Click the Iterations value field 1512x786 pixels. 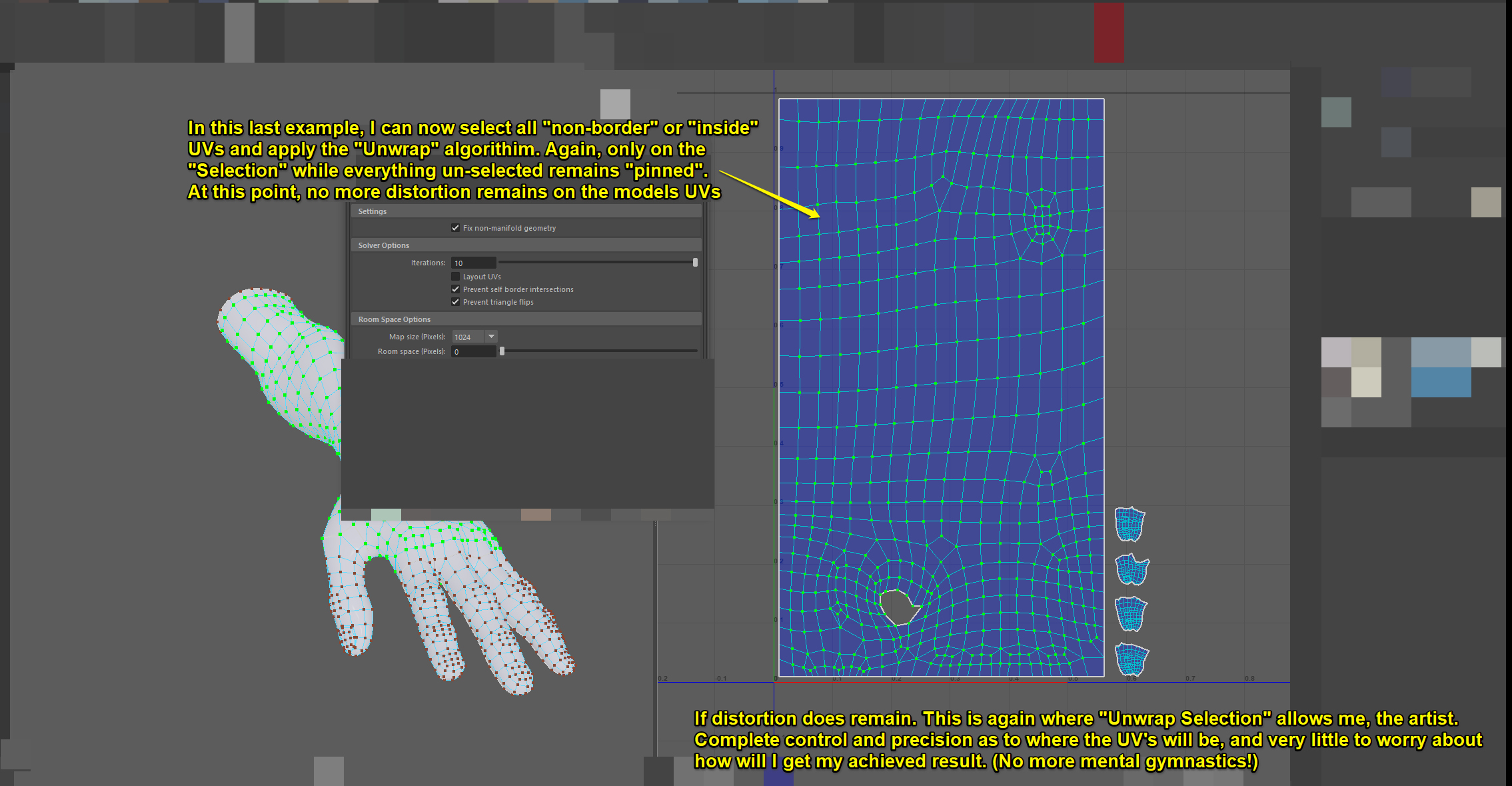click(474, 263)
